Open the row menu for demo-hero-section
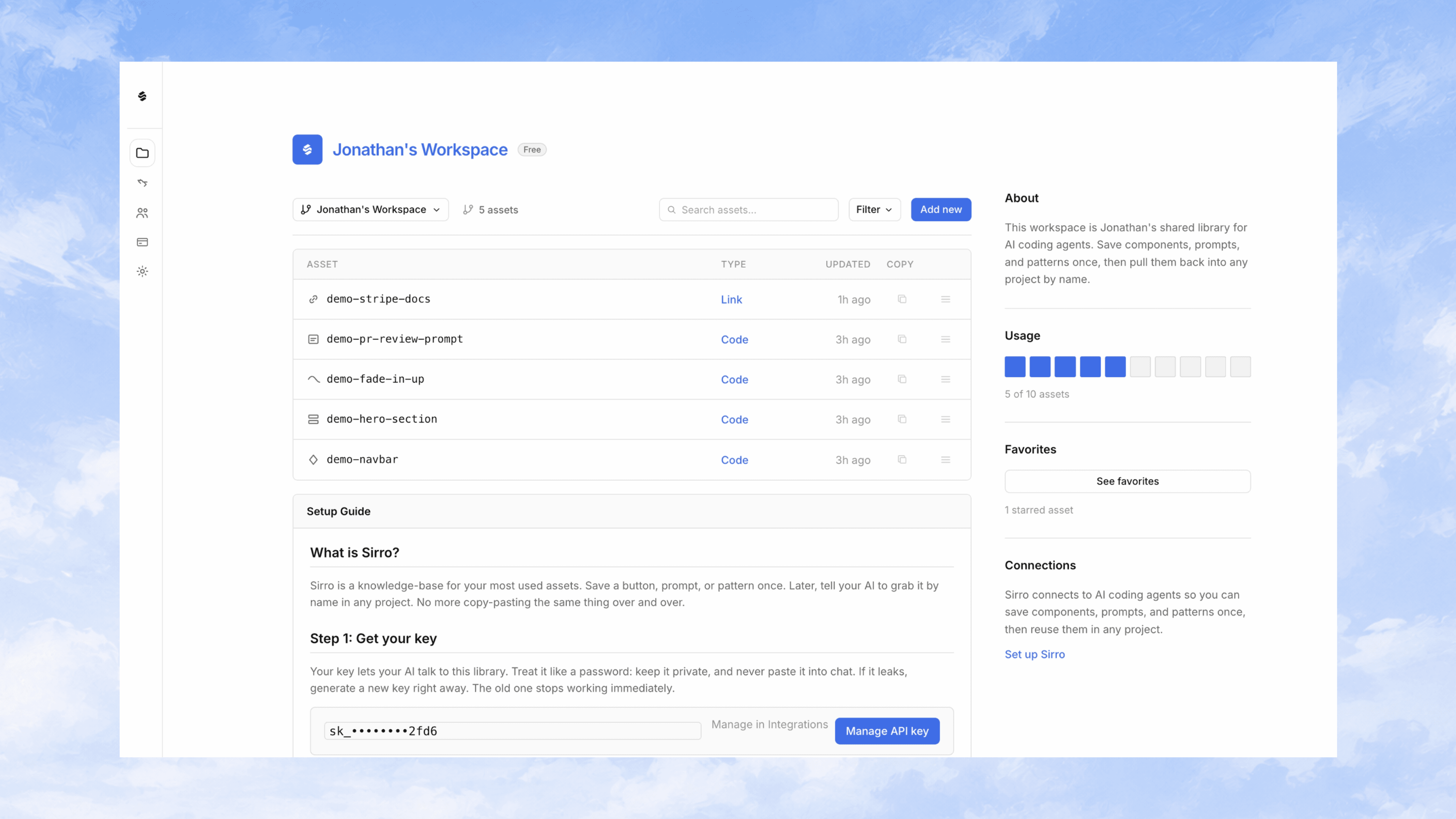Image resolution: width=1456 pixels, height=819 pixels. [x=946, y=419]
